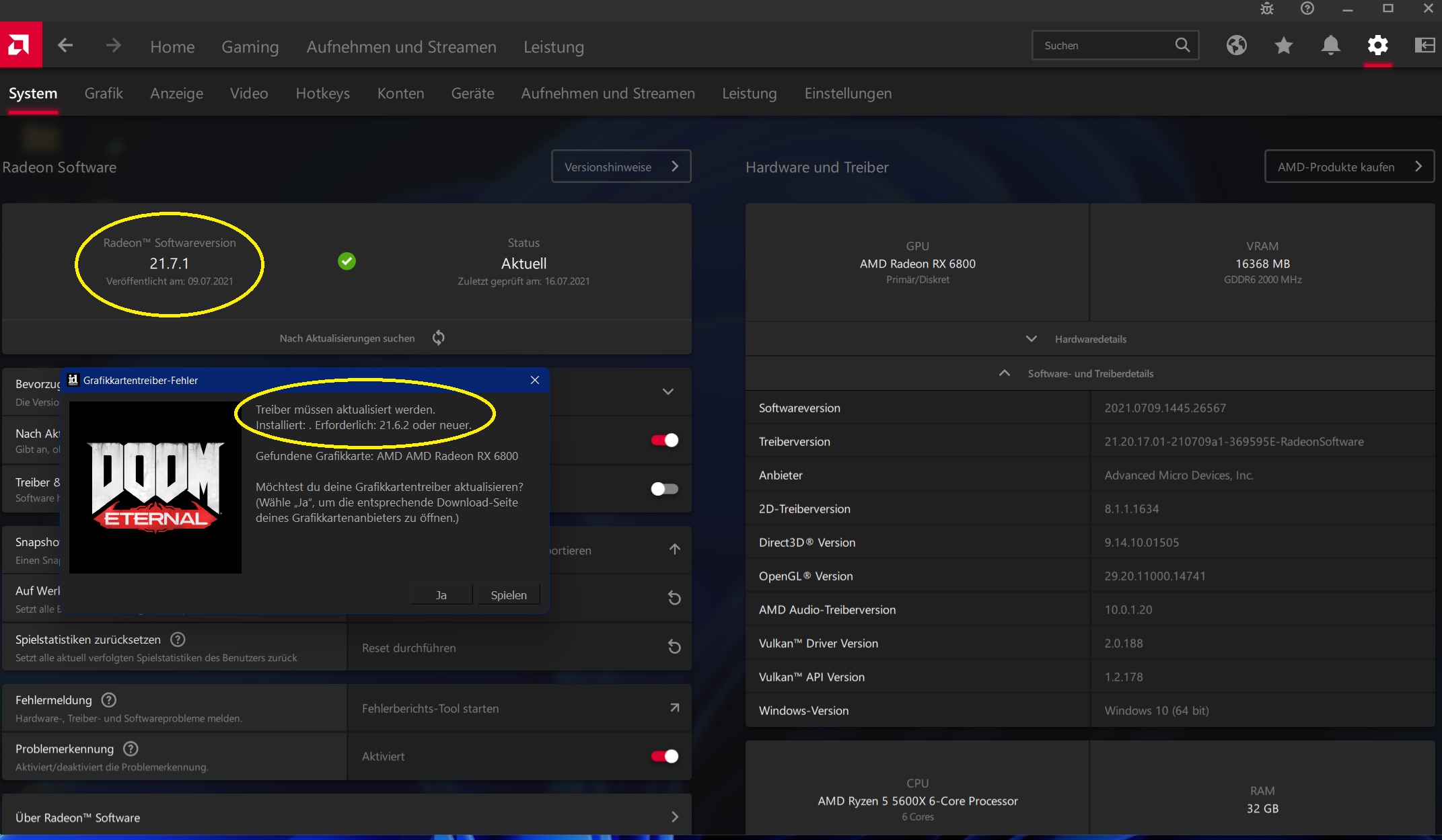Open settings gear icon
1442x840 pixels.
tap(1377, 45)
